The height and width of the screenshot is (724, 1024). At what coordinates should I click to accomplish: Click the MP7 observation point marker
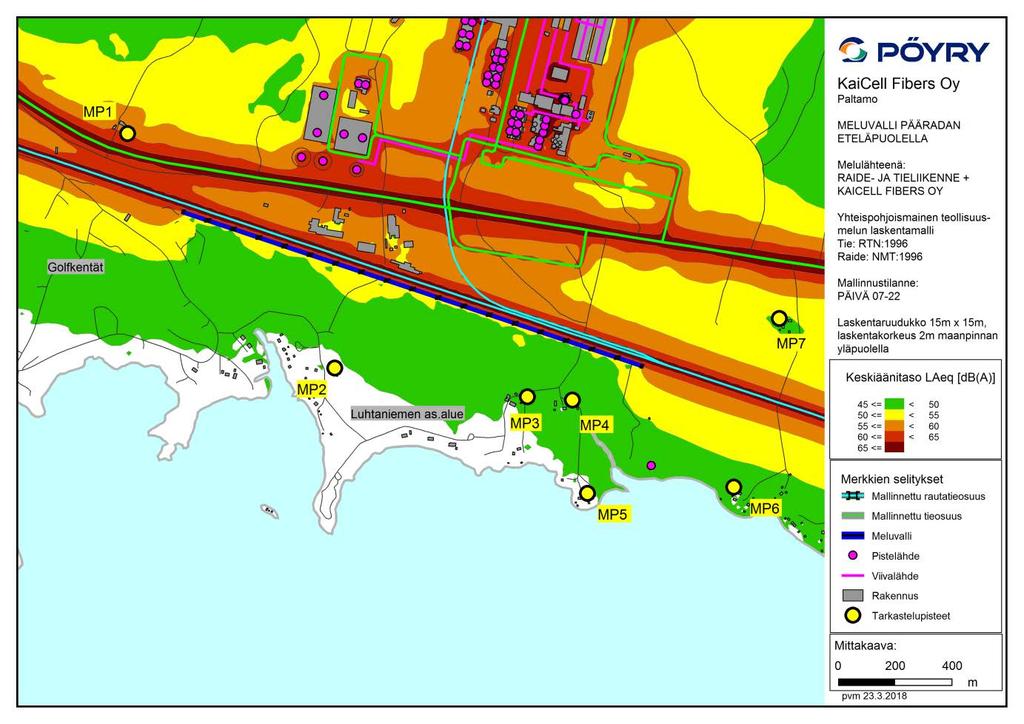pos(779,319)
